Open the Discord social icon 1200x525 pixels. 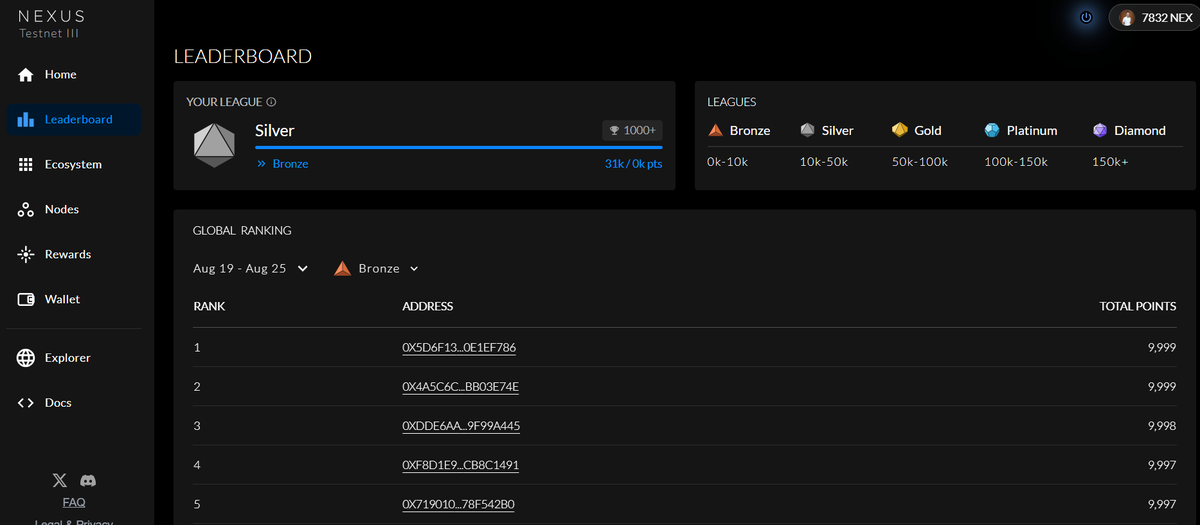coord(88,481)
